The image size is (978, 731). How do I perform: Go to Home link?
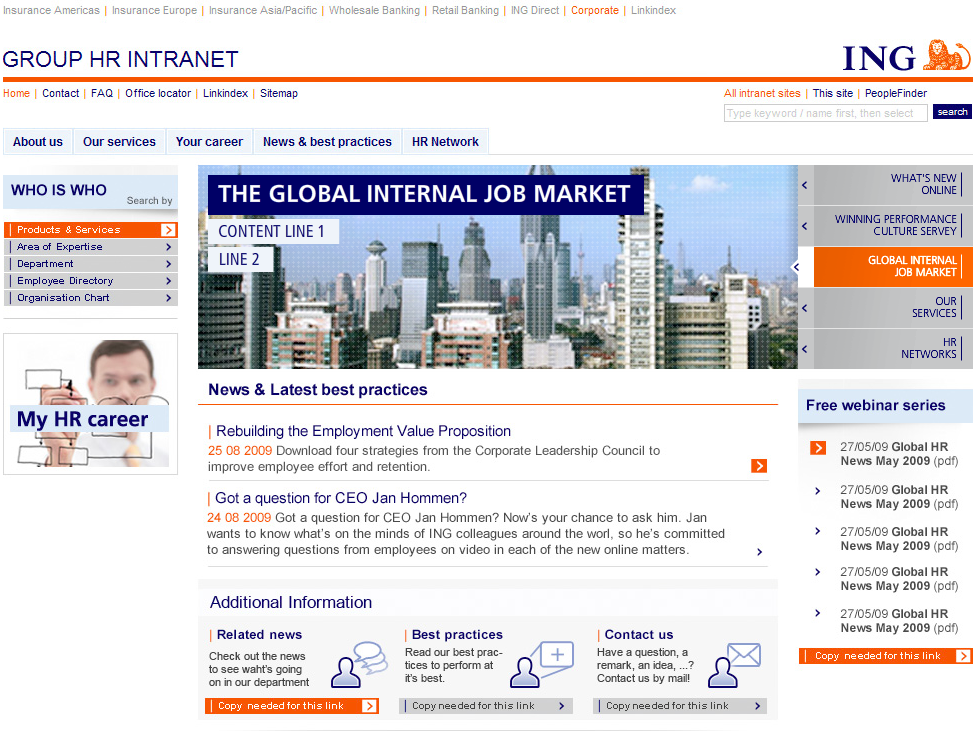(x=16, y=93)
